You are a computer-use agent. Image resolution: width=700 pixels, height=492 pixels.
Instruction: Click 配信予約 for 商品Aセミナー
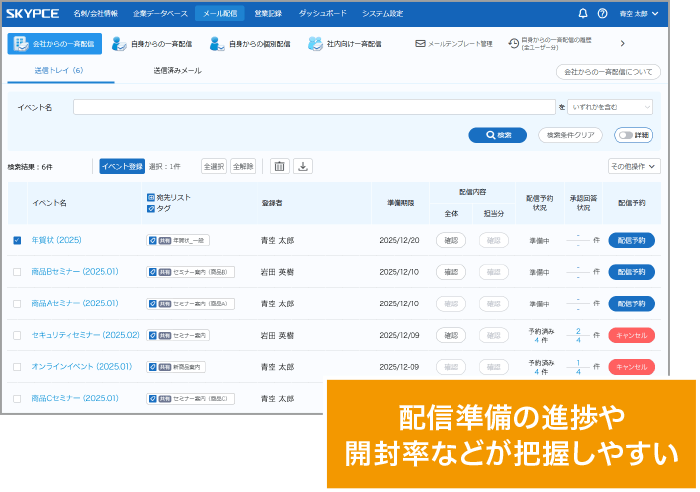(x=631, y=304)
